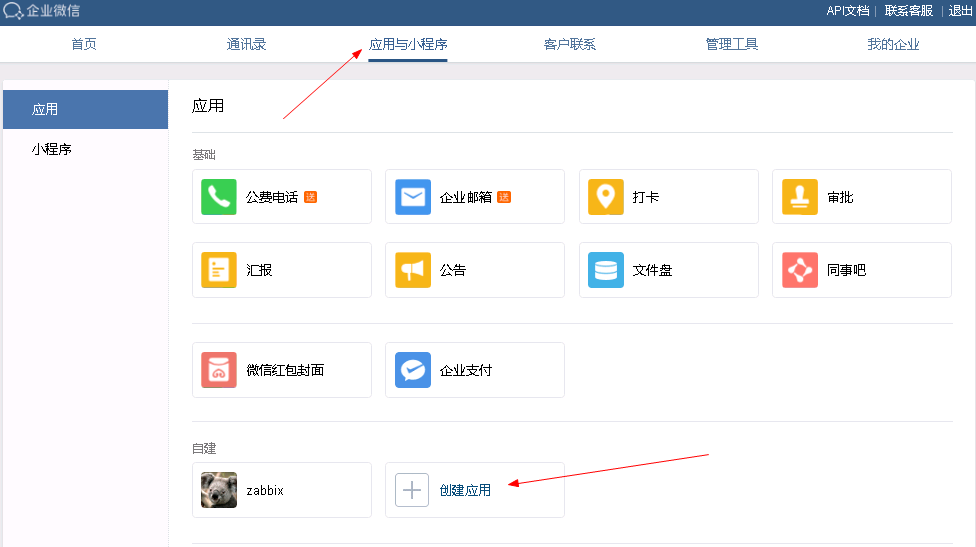Click the plus icon for creating an app
Viewport: 976px width, 547px height.
pos(412,490)
